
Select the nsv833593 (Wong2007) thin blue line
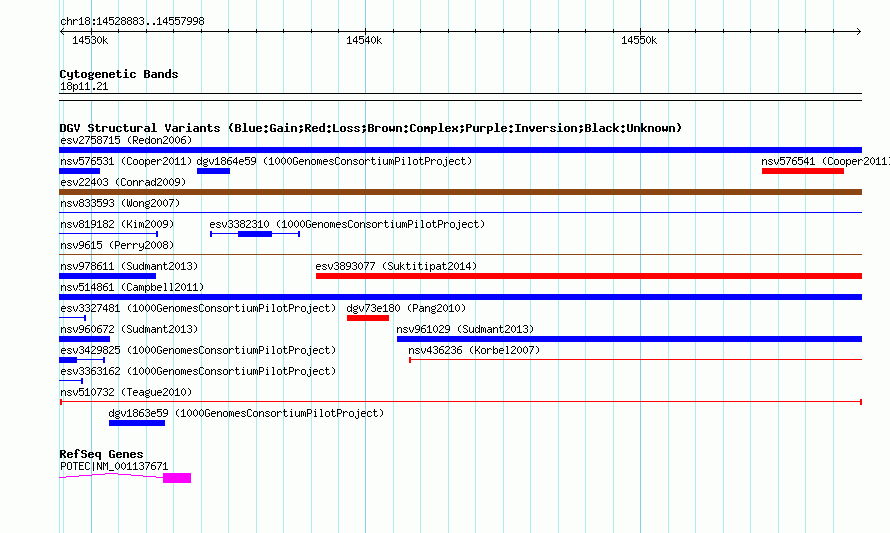click(460, 212)
